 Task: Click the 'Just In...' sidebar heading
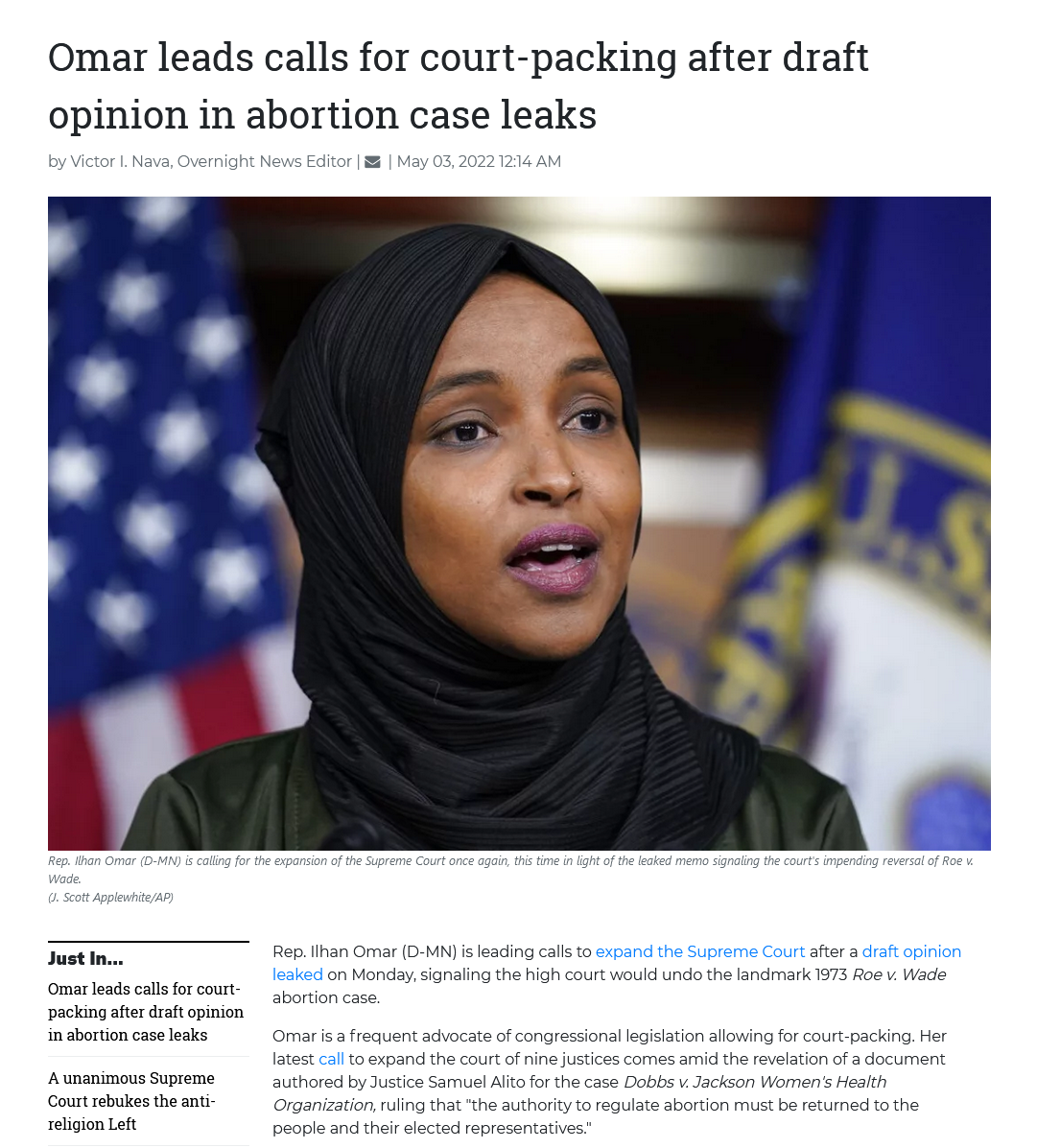coord(85,958)
